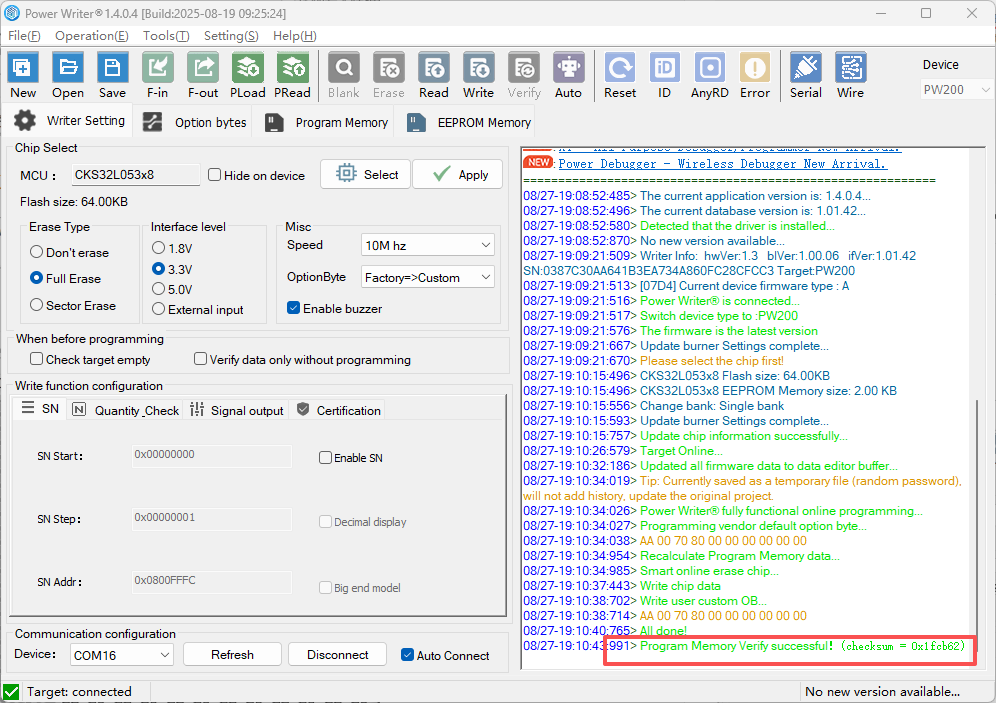The height and width of the screenshot is (703, 996).
Task: Click the Verify toolbar icon
Action: (x=524, y=68)
